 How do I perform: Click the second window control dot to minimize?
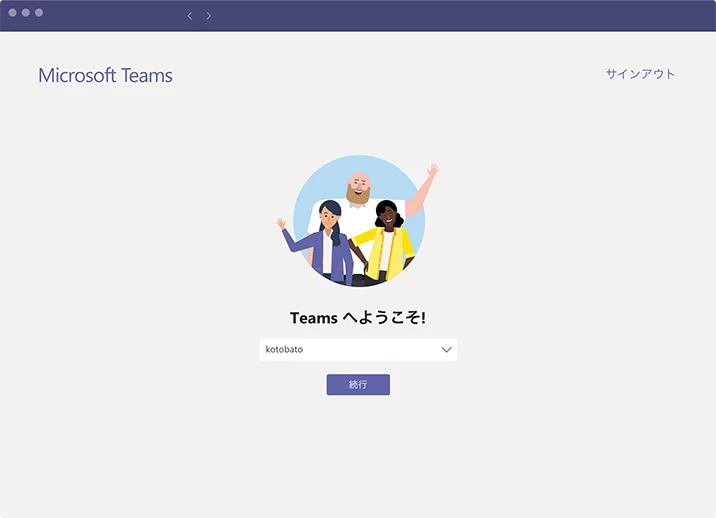point(26,13)
